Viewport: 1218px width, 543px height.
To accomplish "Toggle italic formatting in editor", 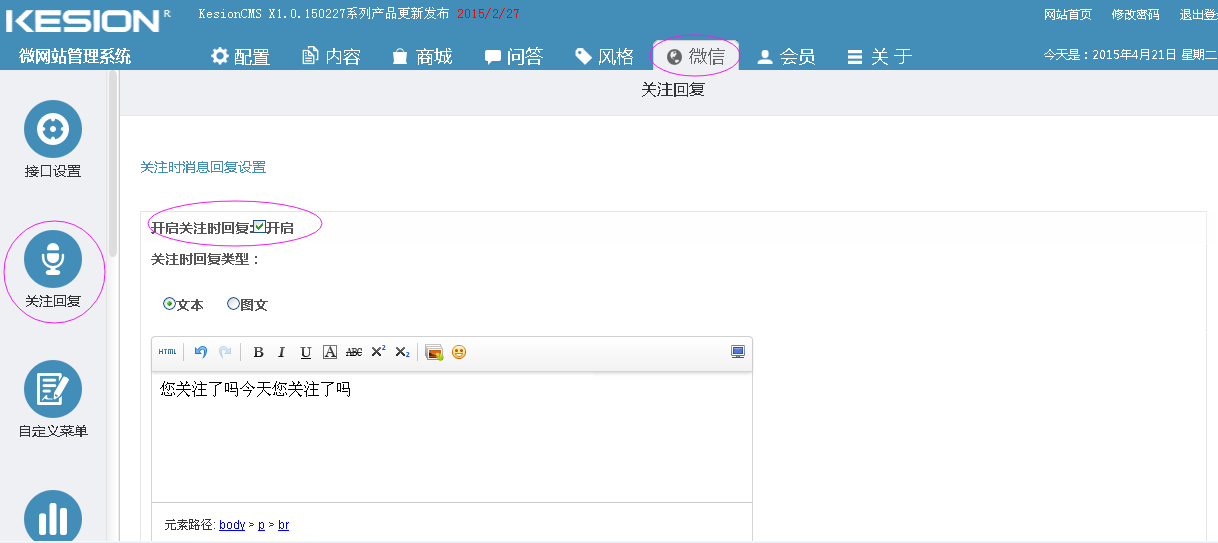I will (x=282, y=352).
